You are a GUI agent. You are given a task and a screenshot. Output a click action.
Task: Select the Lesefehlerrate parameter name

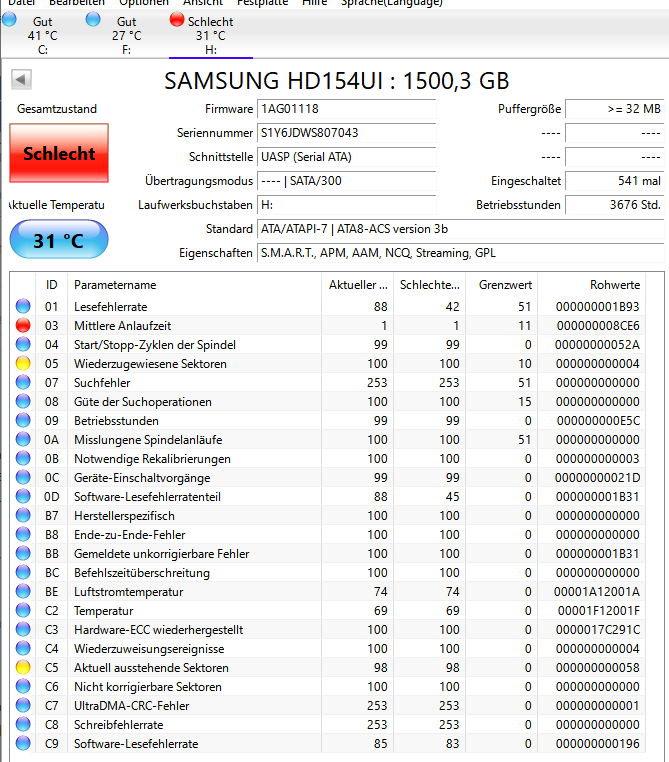[110, 307]
